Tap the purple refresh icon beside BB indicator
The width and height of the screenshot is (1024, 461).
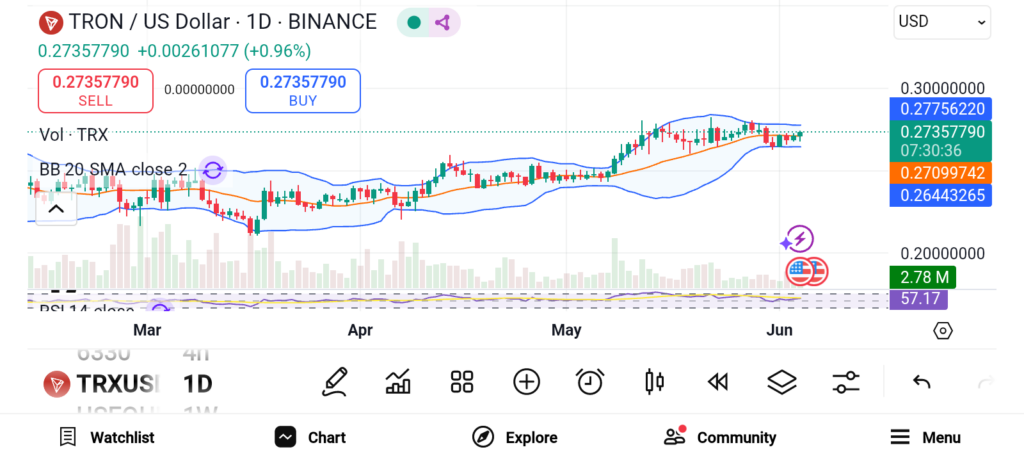tap(212, 170)
